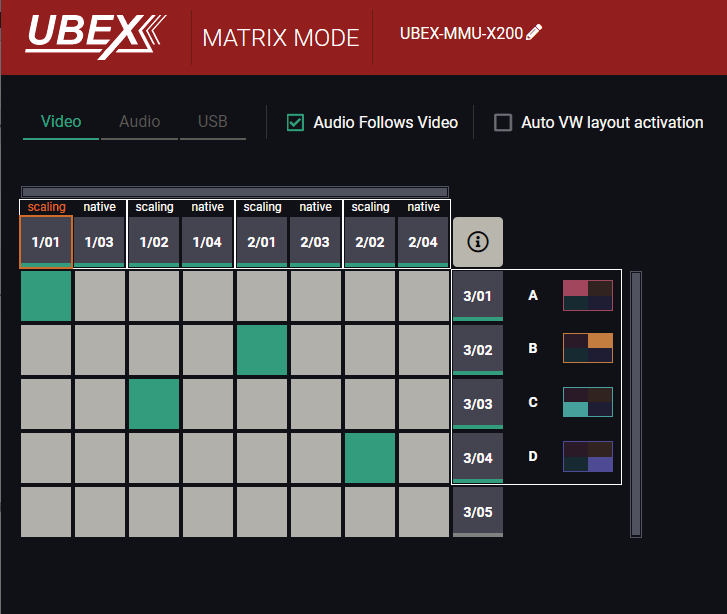Click layout letter D next to 3/04

[x=533, y=456]
